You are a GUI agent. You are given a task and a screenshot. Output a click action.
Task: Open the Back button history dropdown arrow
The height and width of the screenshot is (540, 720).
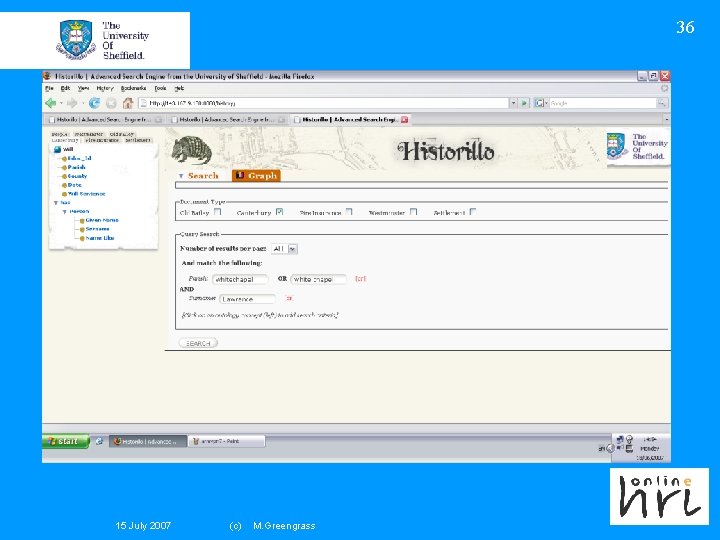coord(61,103)
